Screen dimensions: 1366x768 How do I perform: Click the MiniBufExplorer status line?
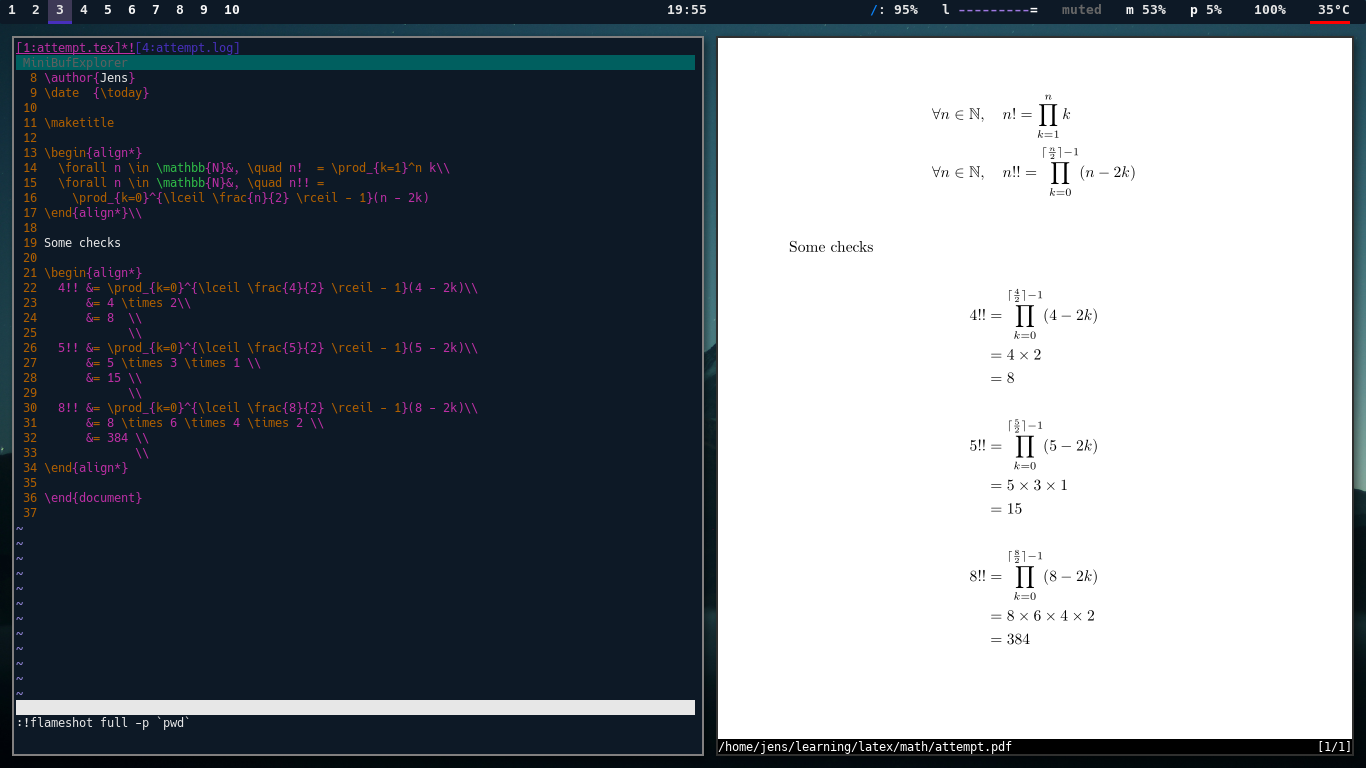pos(355,62)
